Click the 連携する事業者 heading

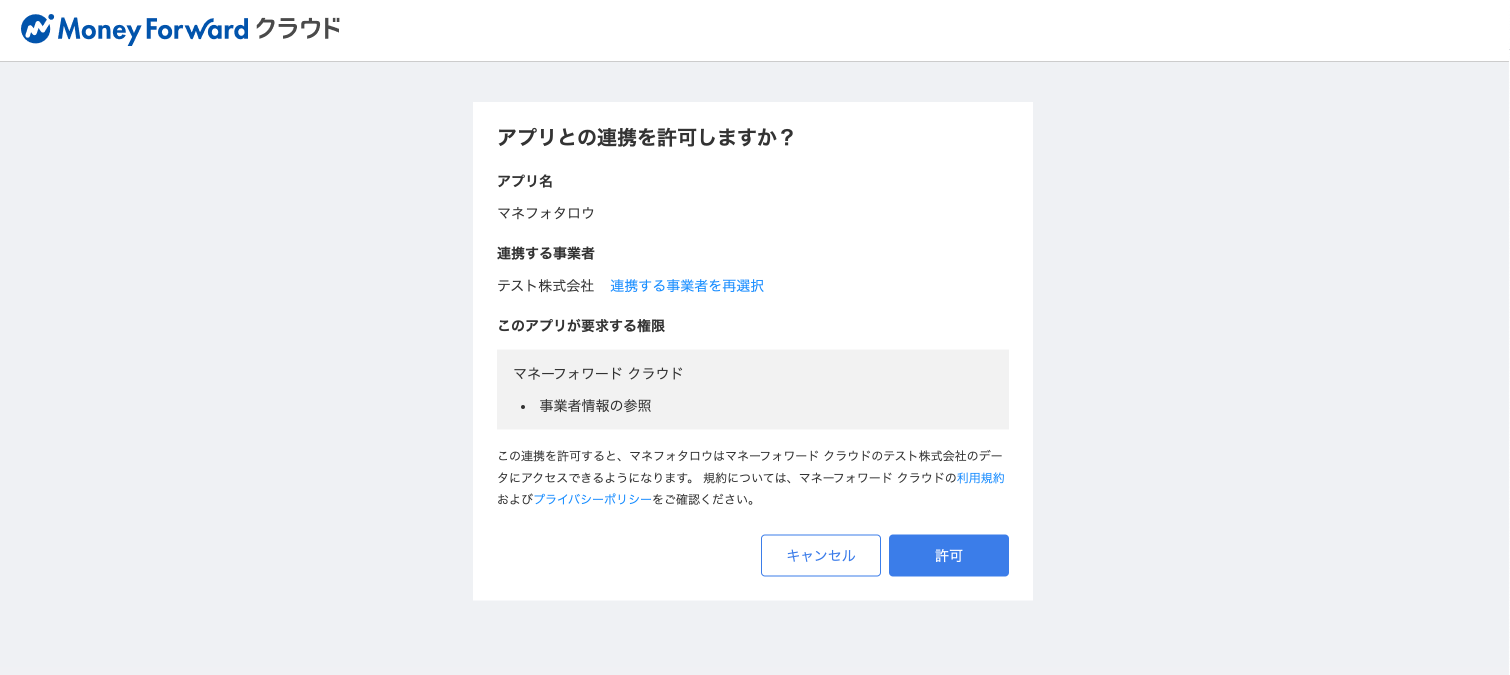(545, 253)
